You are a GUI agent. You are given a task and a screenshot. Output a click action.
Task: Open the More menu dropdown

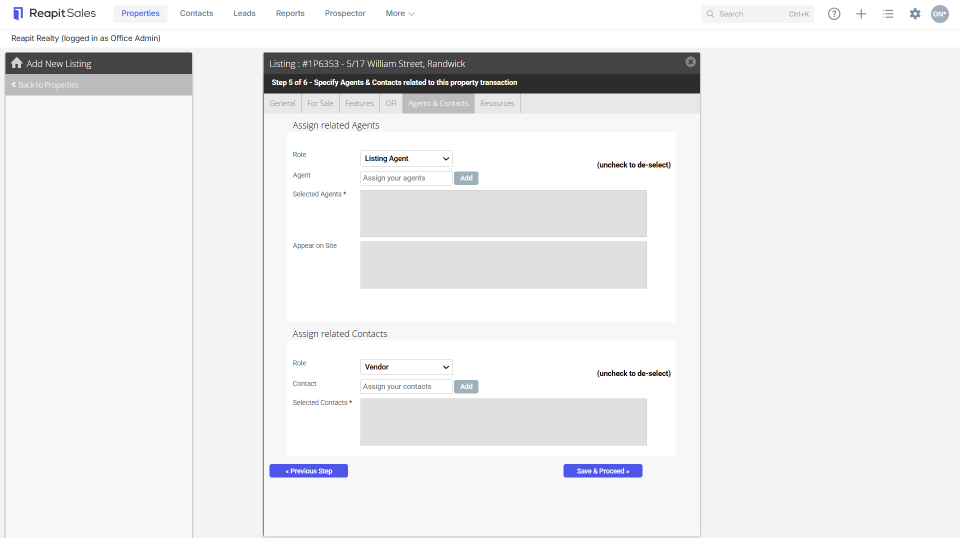[x=400, y=13]
